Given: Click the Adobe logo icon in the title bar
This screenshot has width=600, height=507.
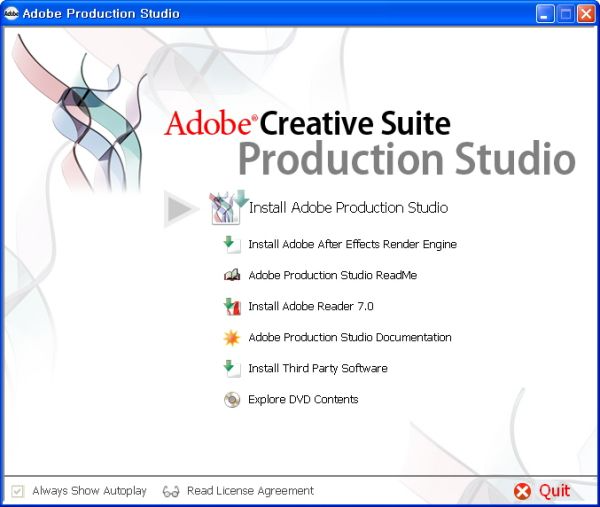Looking at the screenshot, I should tap(11, 13).
